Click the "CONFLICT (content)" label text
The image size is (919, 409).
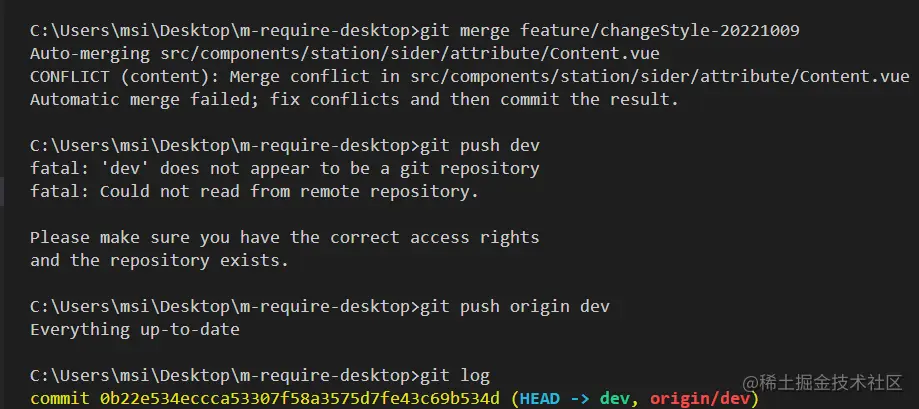click(119, 76)
